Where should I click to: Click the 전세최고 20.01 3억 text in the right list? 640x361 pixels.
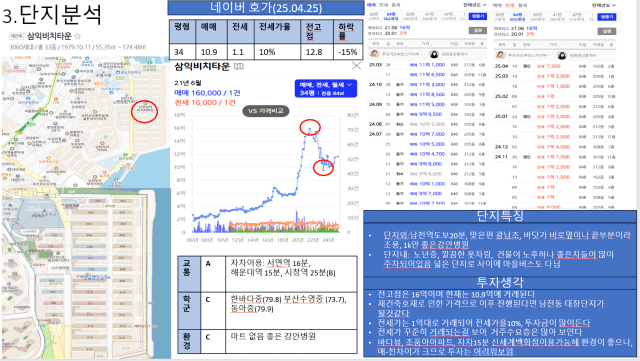(x=512, y=34)
